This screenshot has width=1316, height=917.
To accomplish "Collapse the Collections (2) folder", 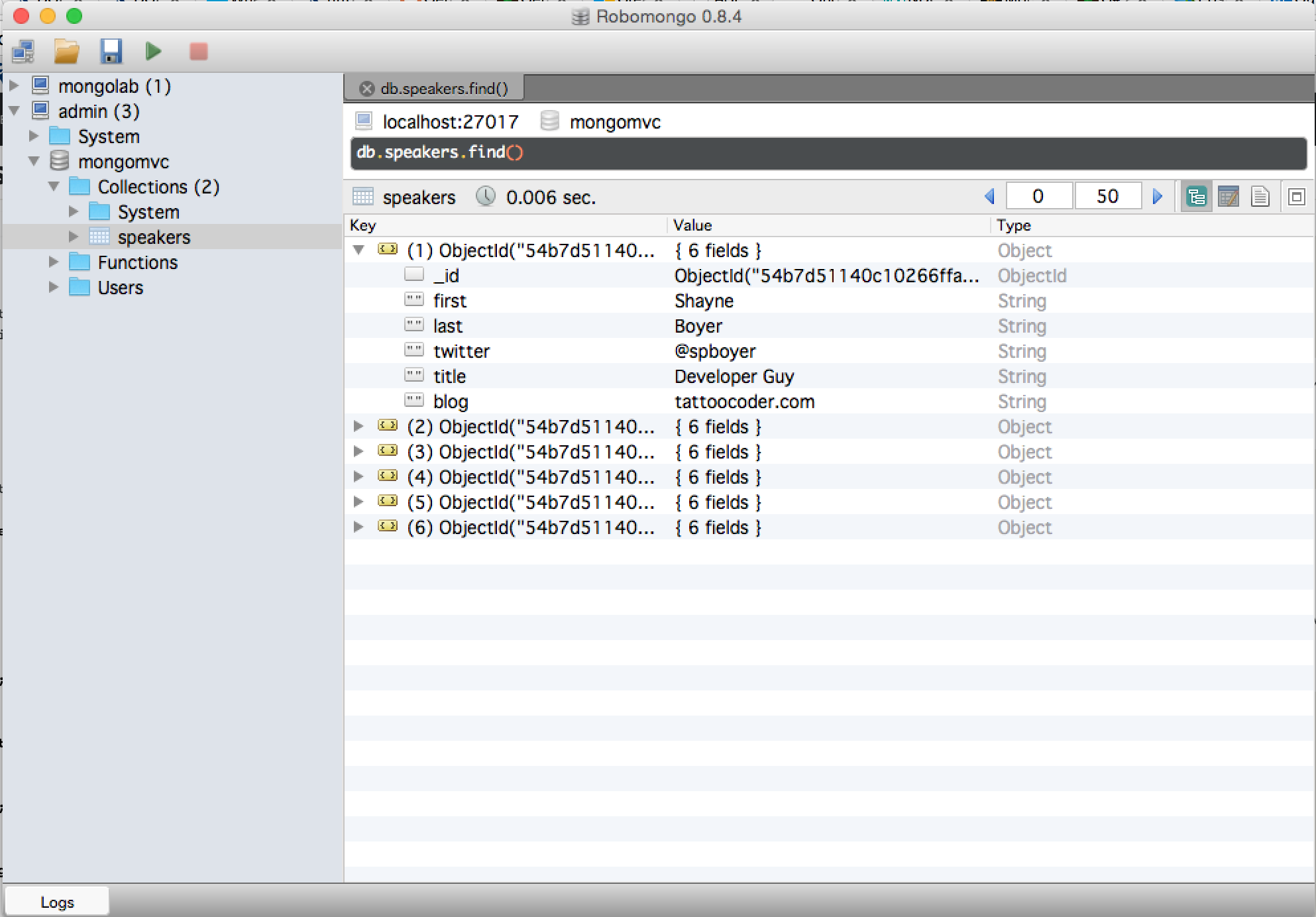I will [x=54, y=186].
